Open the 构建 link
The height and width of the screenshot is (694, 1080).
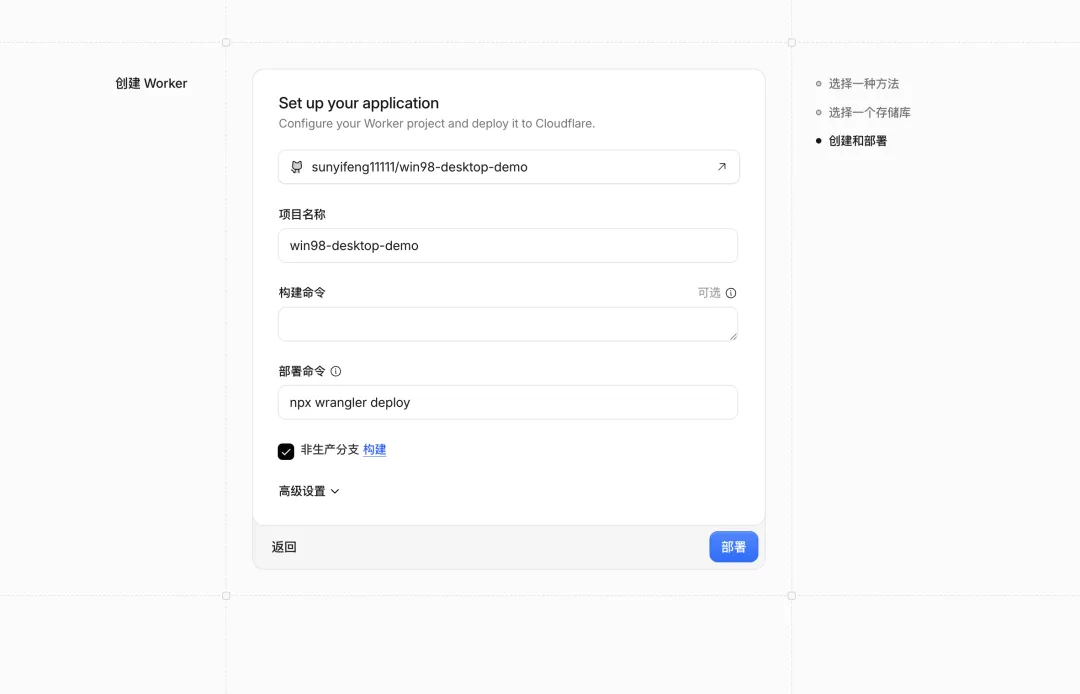coord(375,450)
